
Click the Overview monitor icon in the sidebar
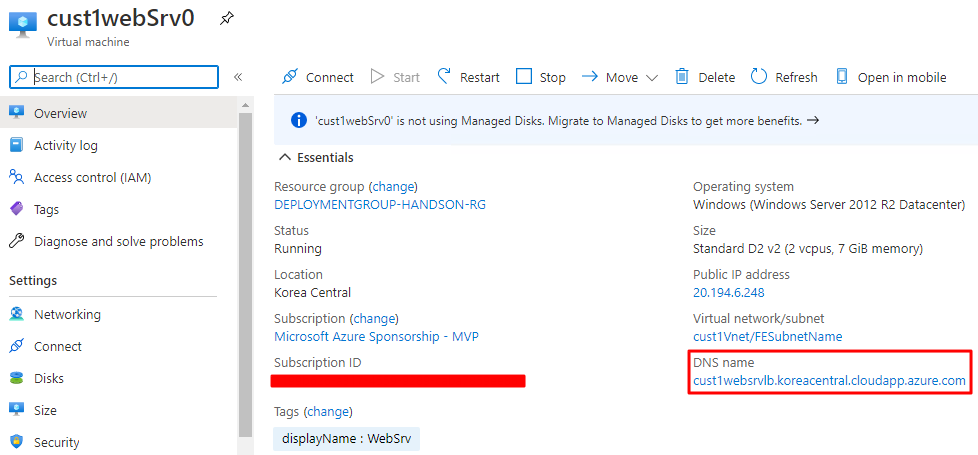coord(17,113)
